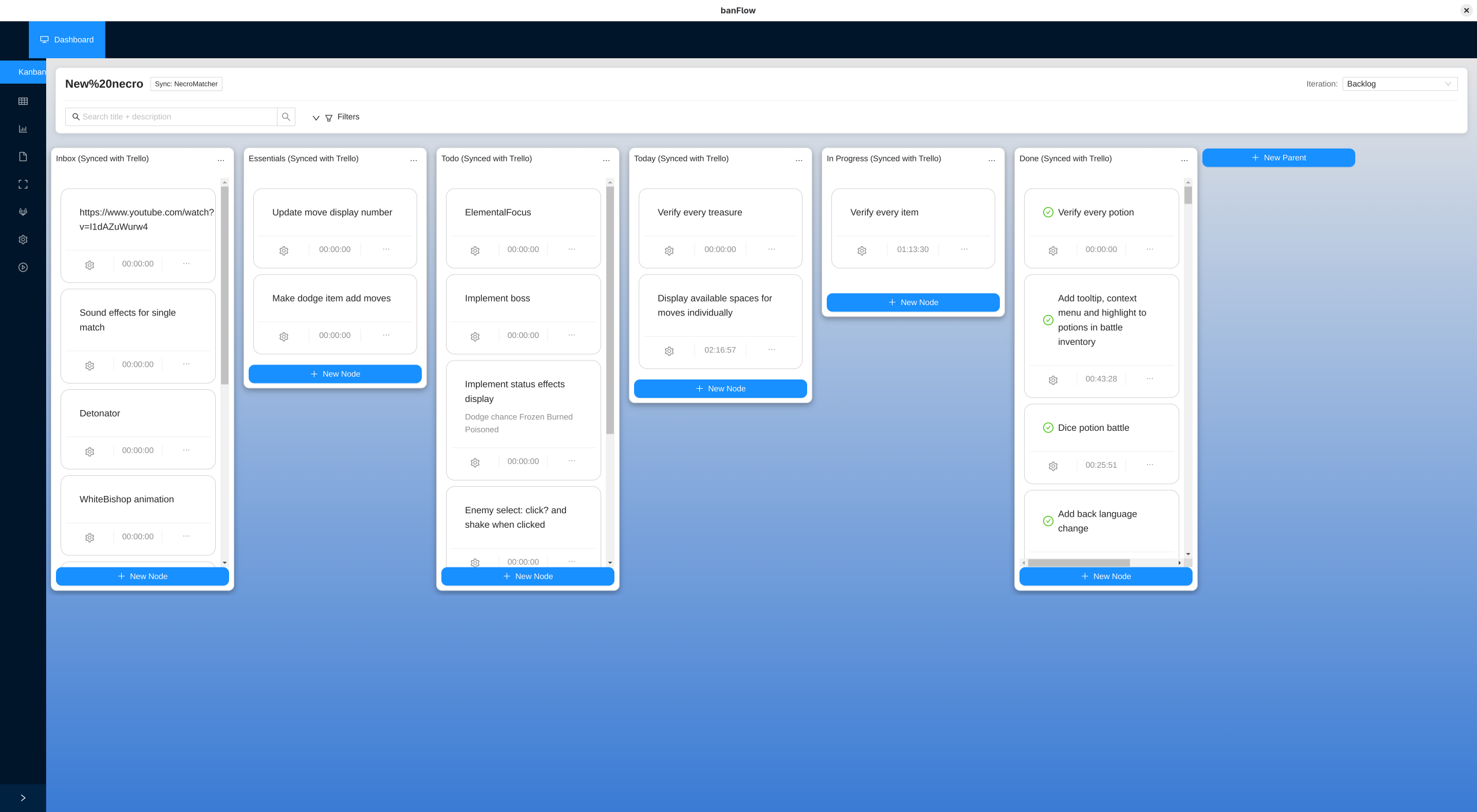Viewport: 1477px width, 812px height.
Task: Expand the Filters section
Action: (336, 117)
